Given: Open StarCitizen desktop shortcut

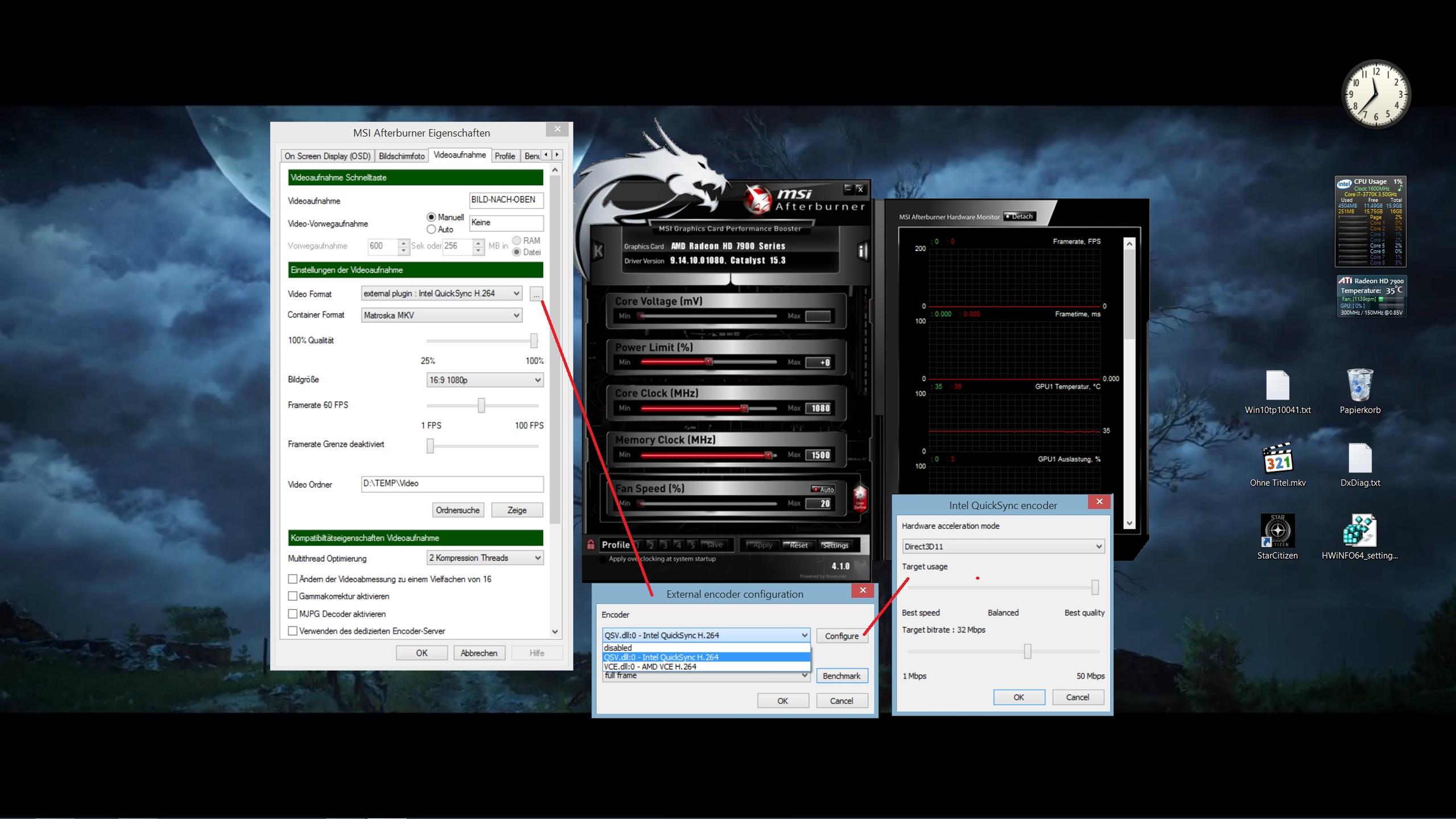Looking at the screenshot, I should (1277, 531).
